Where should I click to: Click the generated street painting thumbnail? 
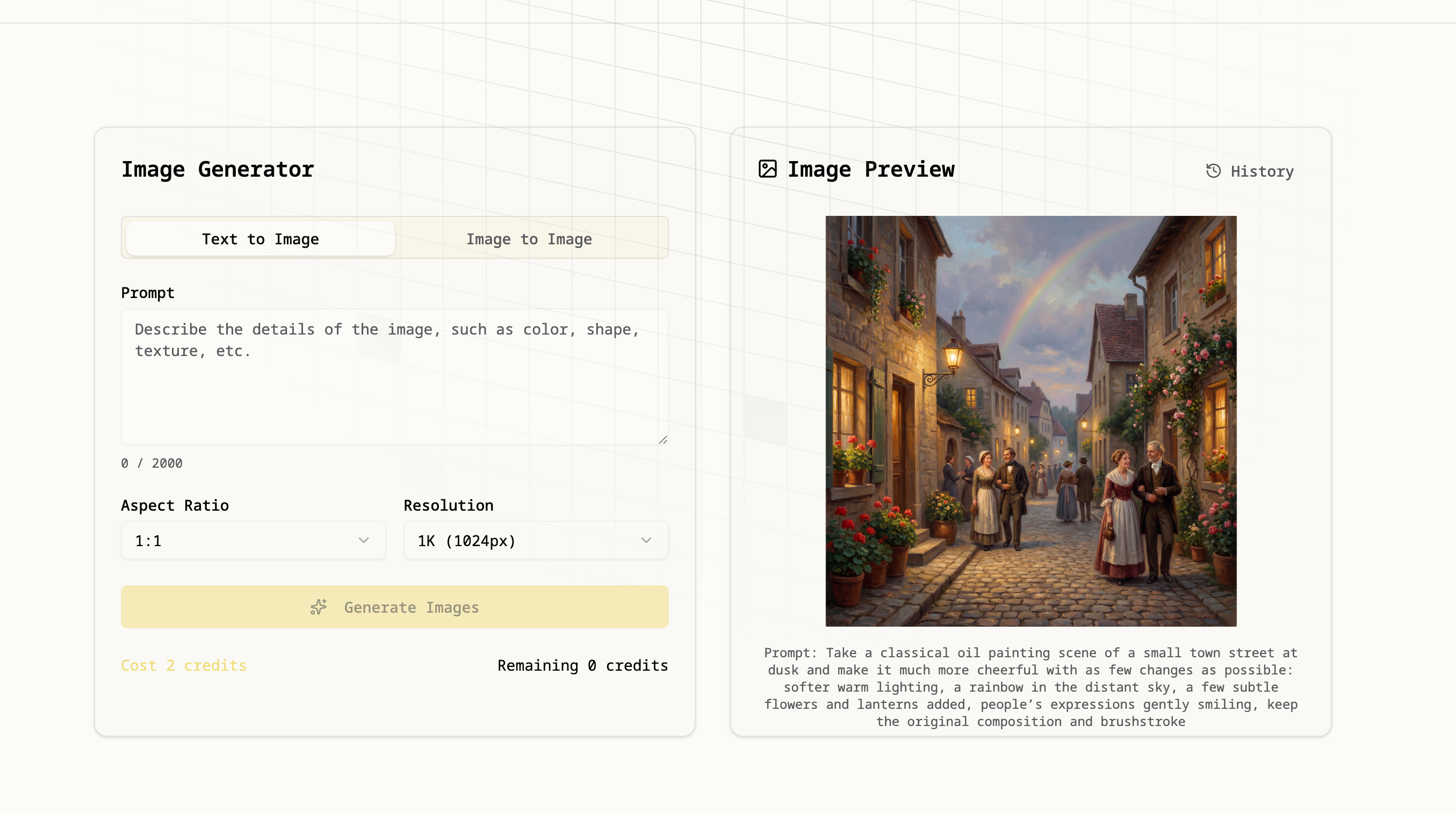tap(1030, 421)
